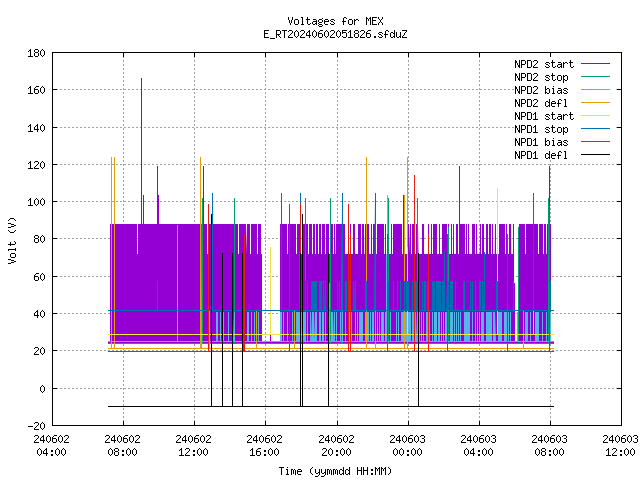Click the 120 y-axis tick value
This screenshot has width=640, height=480.
point(36,165)
